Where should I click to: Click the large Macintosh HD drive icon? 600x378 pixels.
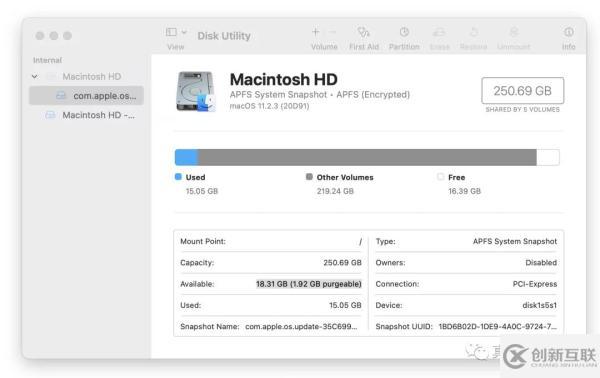tap(196, 91)
